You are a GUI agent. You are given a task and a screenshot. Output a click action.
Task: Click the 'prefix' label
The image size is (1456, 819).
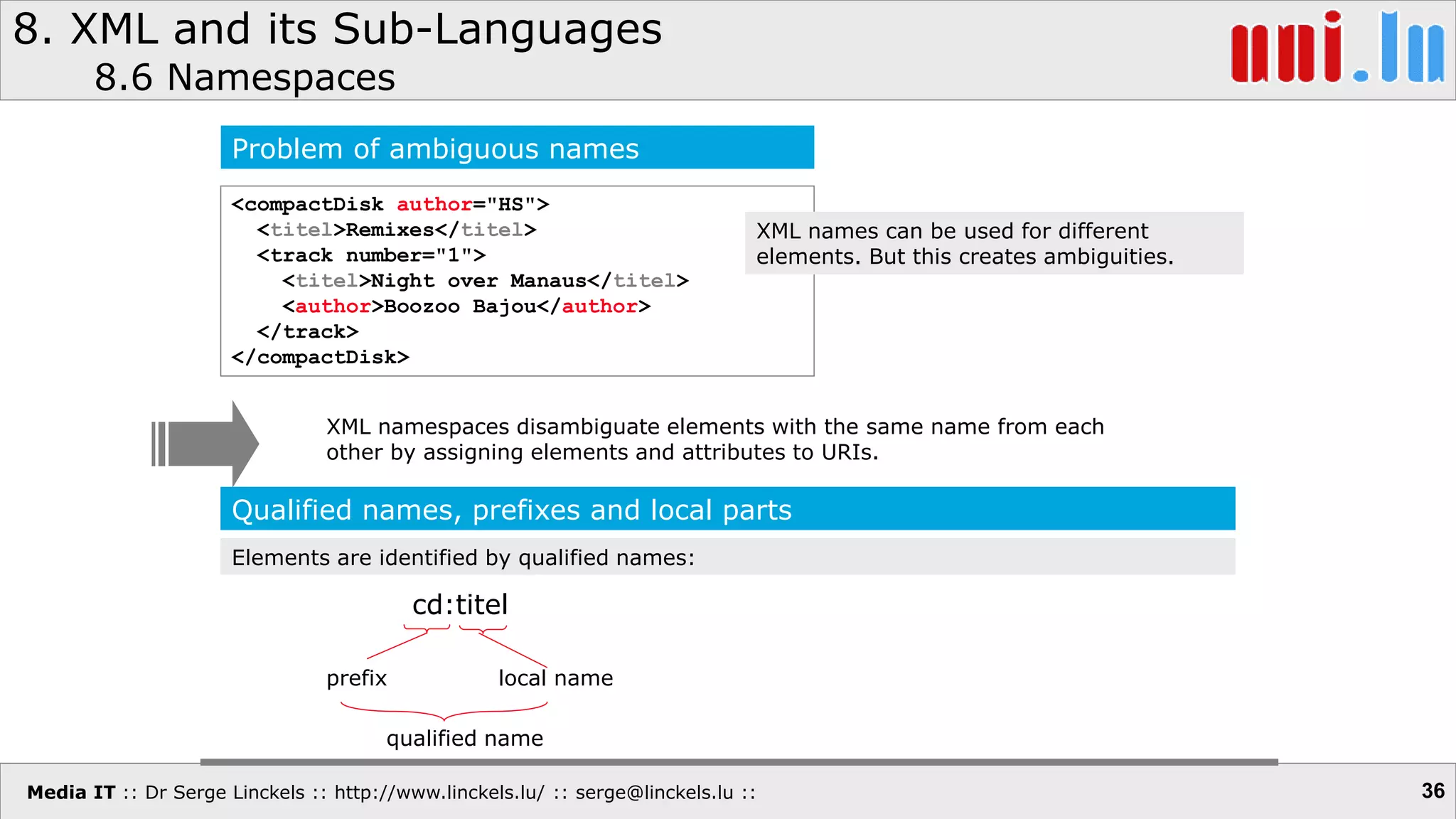[x=357, y=678]
